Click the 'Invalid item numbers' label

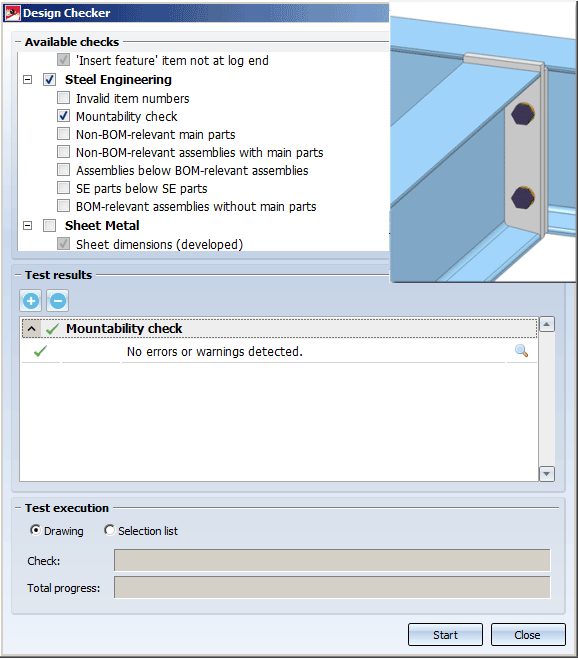point(133,98)
